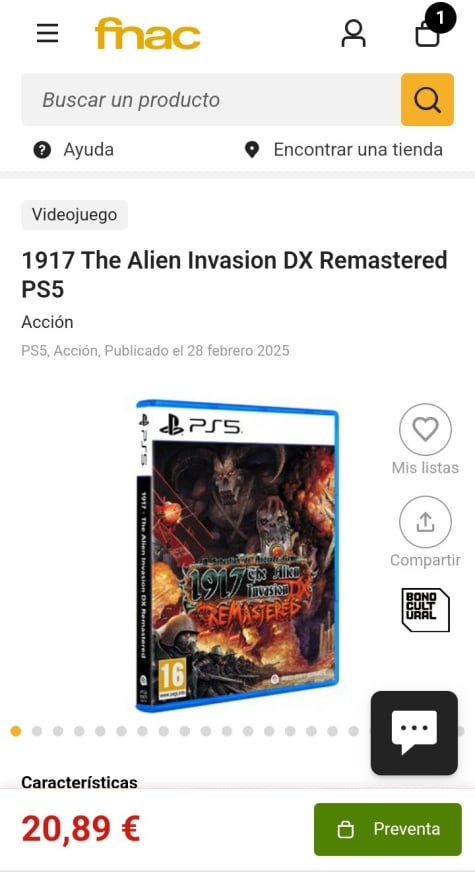Click the yellow search magnifier button

427,100
